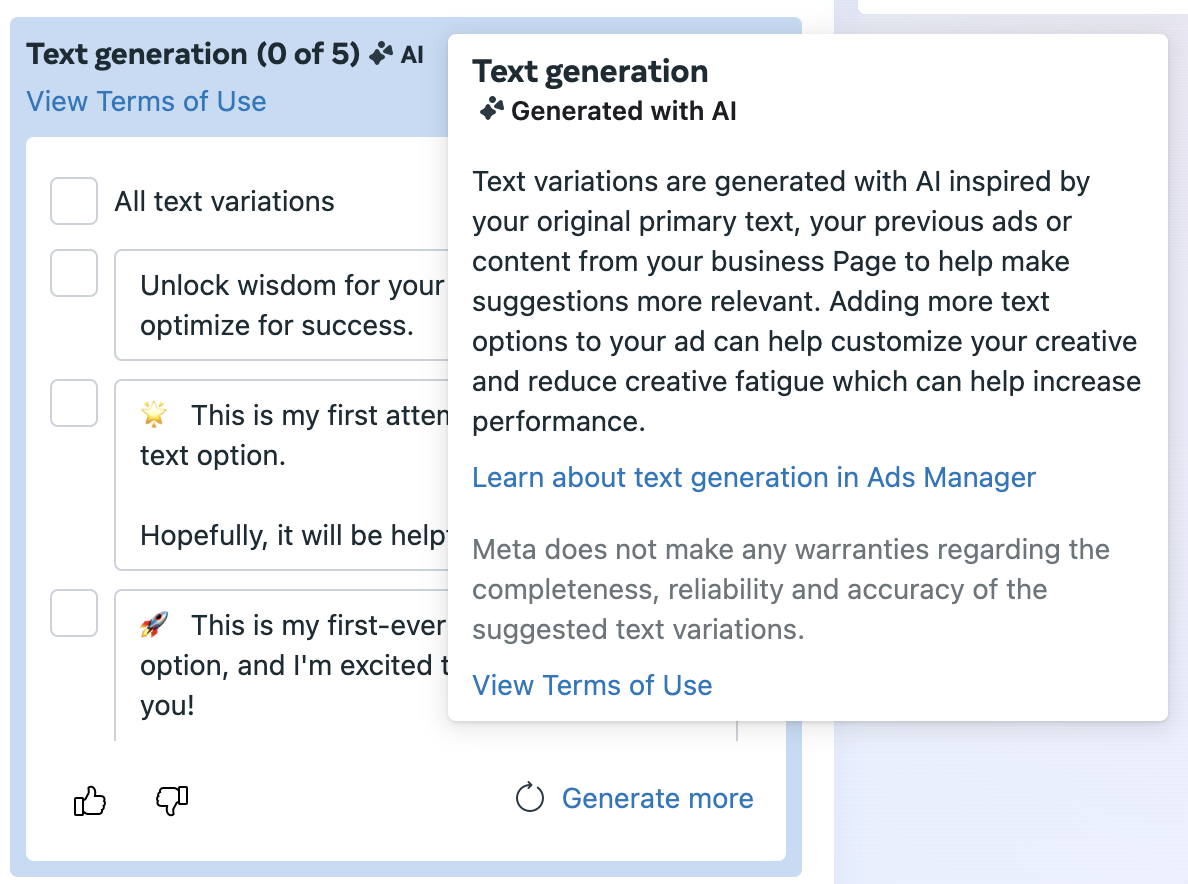Tick checkbox for rocket first-ever variation

pos(73,613)
